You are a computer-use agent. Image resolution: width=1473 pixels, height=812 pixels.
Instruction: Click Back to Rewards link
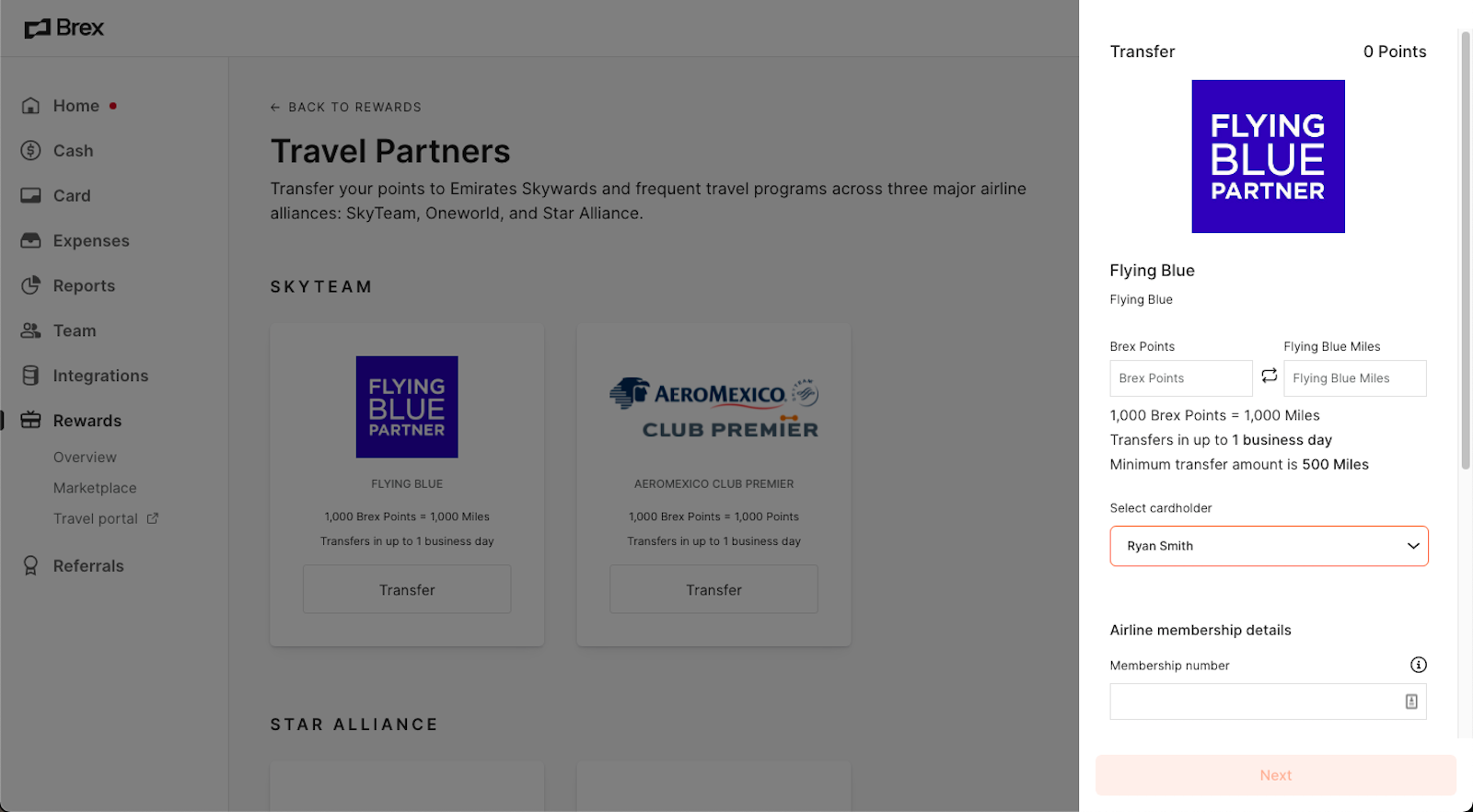click(x=354, y=108)
